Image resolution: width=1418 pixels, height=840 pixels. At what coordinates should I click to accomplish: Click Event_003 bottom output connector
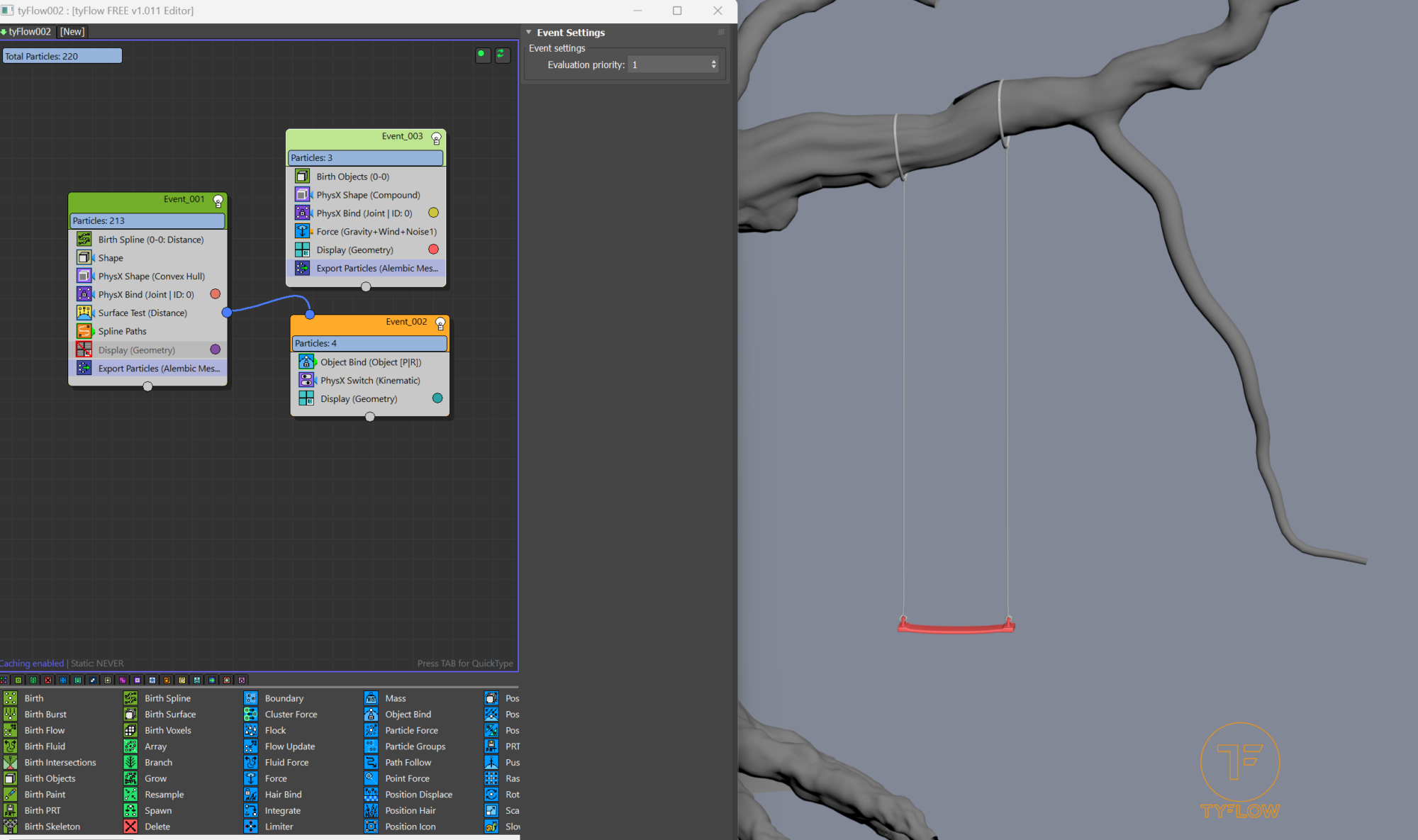[x=366, y=287]
